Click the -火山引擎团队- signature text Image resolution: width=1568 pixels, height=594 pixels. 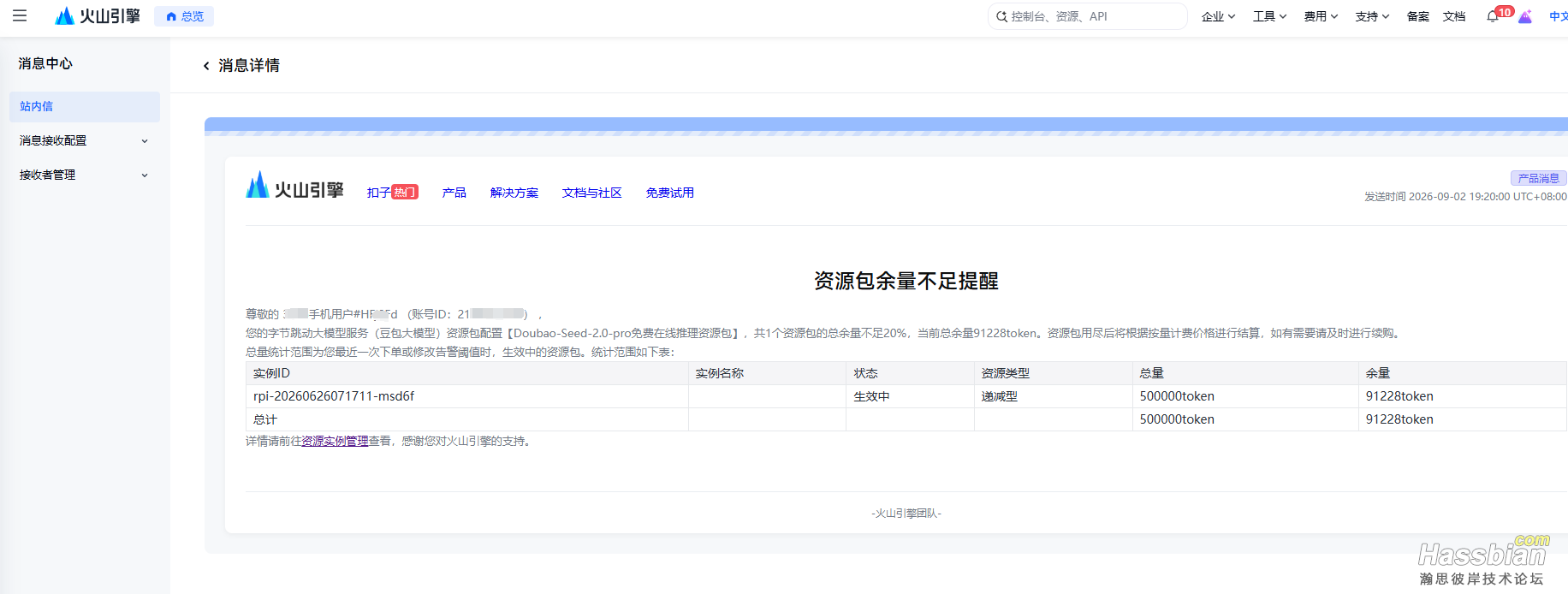coord(906,514)
